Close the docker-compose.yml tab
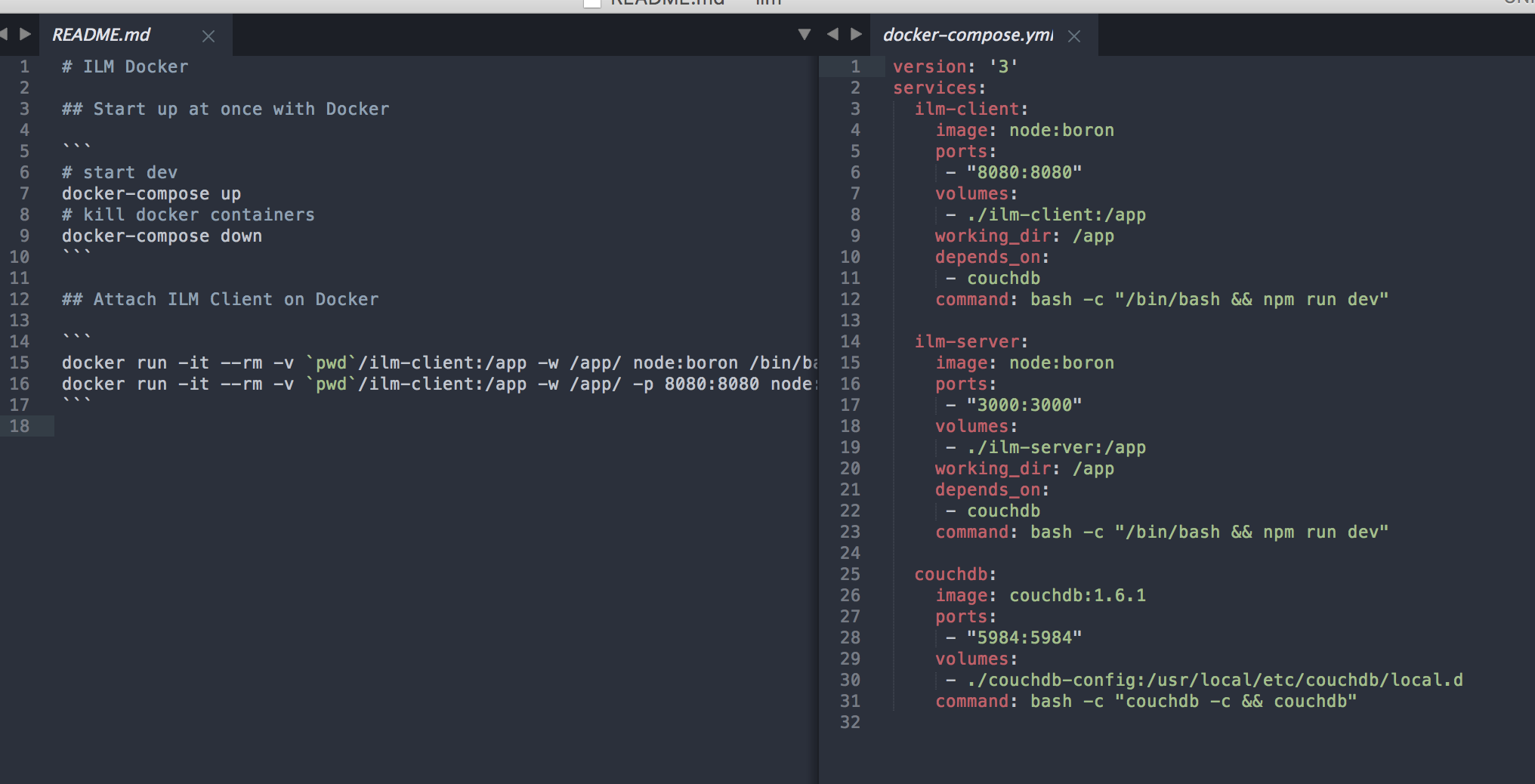Viewport: 1535px width, 784px height. point(1074,36)
